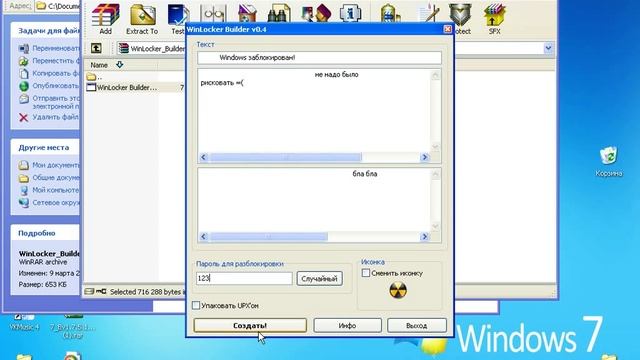Click the disk icon in WinRAR status bar
The image size is (640, 360).
coord(89,291)
